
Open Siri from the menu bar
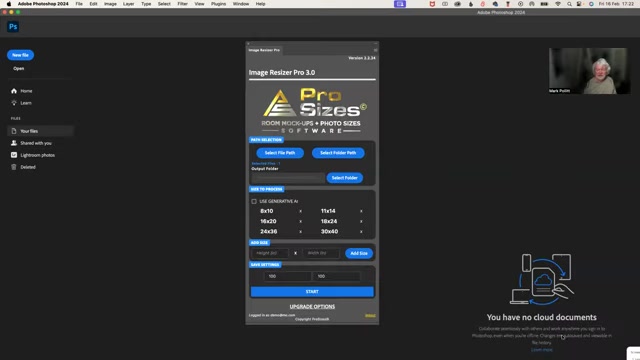pyautogui.click(x=591, y=4)
